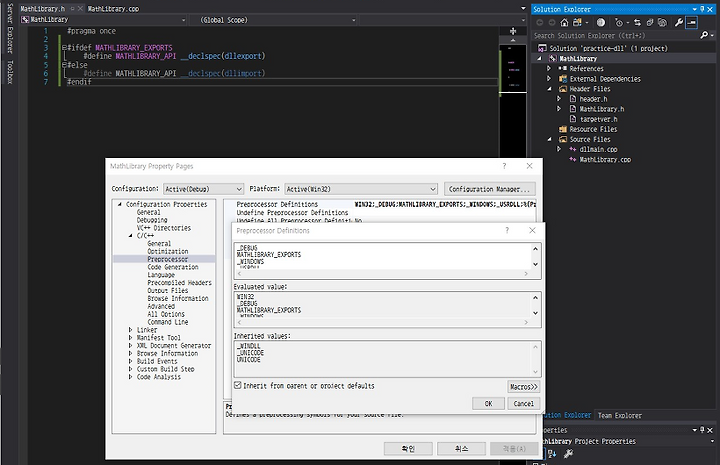This screenshot has height=465, width=720.
Task: Click the pin icon on Properties panel title
Action: (x=702, y=430)
